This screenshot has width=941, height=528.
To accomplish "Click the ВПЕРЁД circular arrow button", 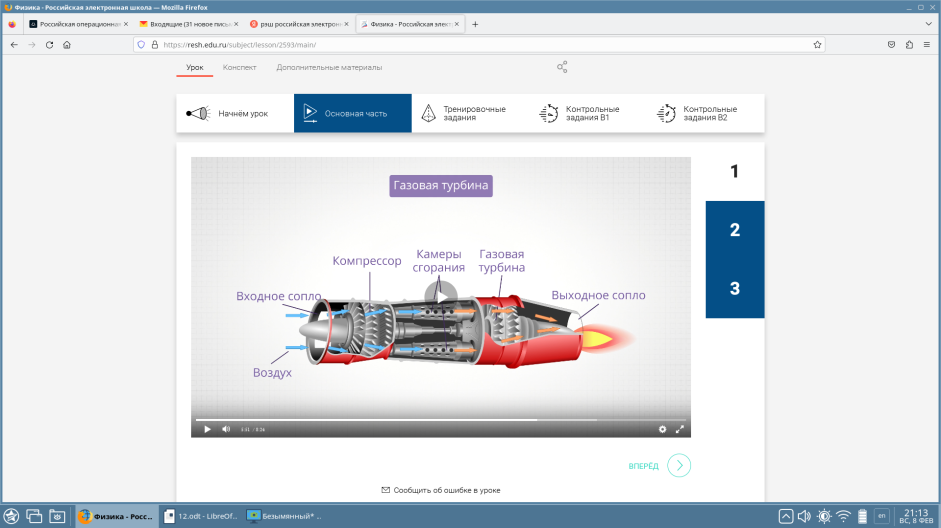I will click(x=679, y=465).
